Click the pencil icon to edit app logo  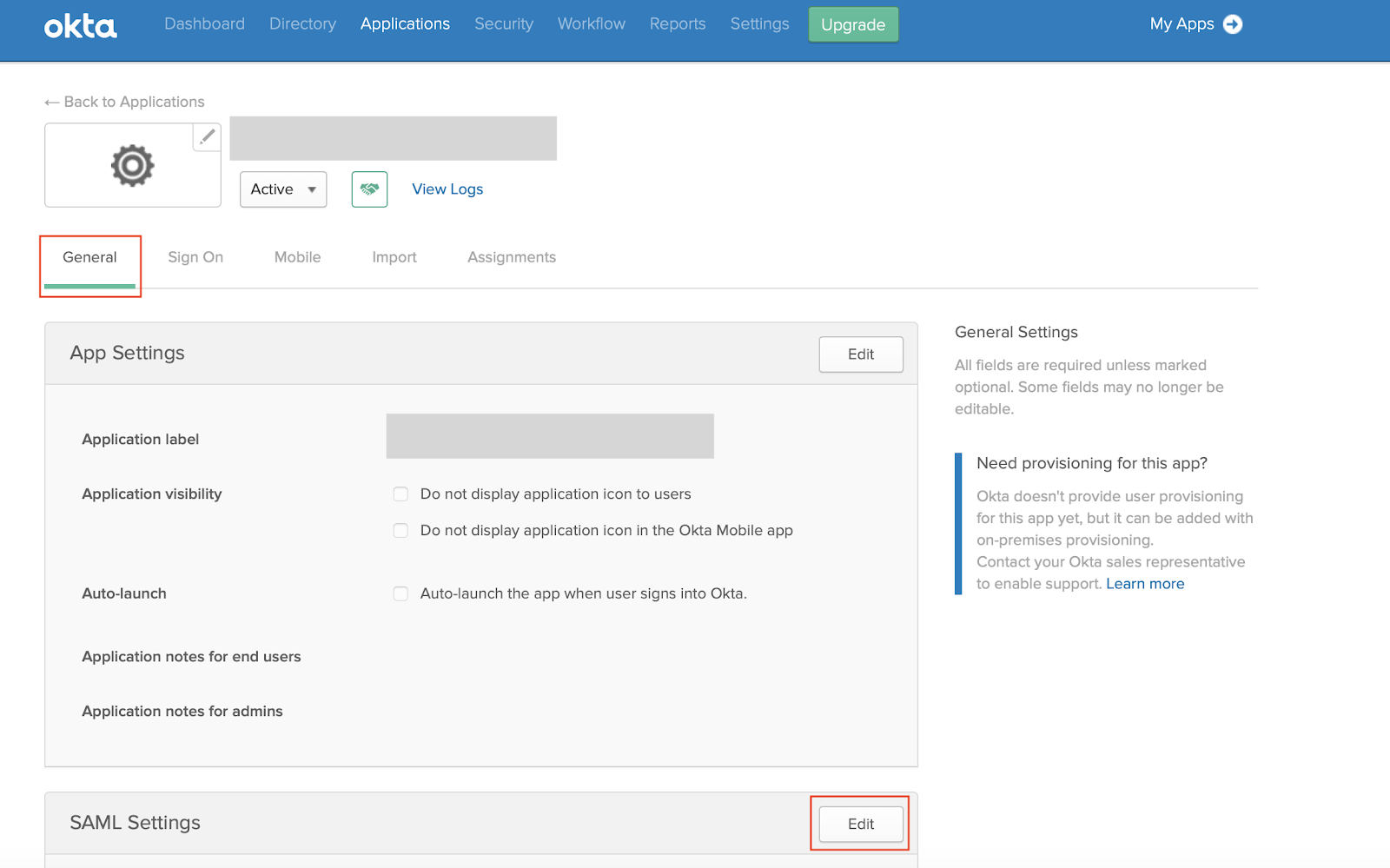point(207,136)
